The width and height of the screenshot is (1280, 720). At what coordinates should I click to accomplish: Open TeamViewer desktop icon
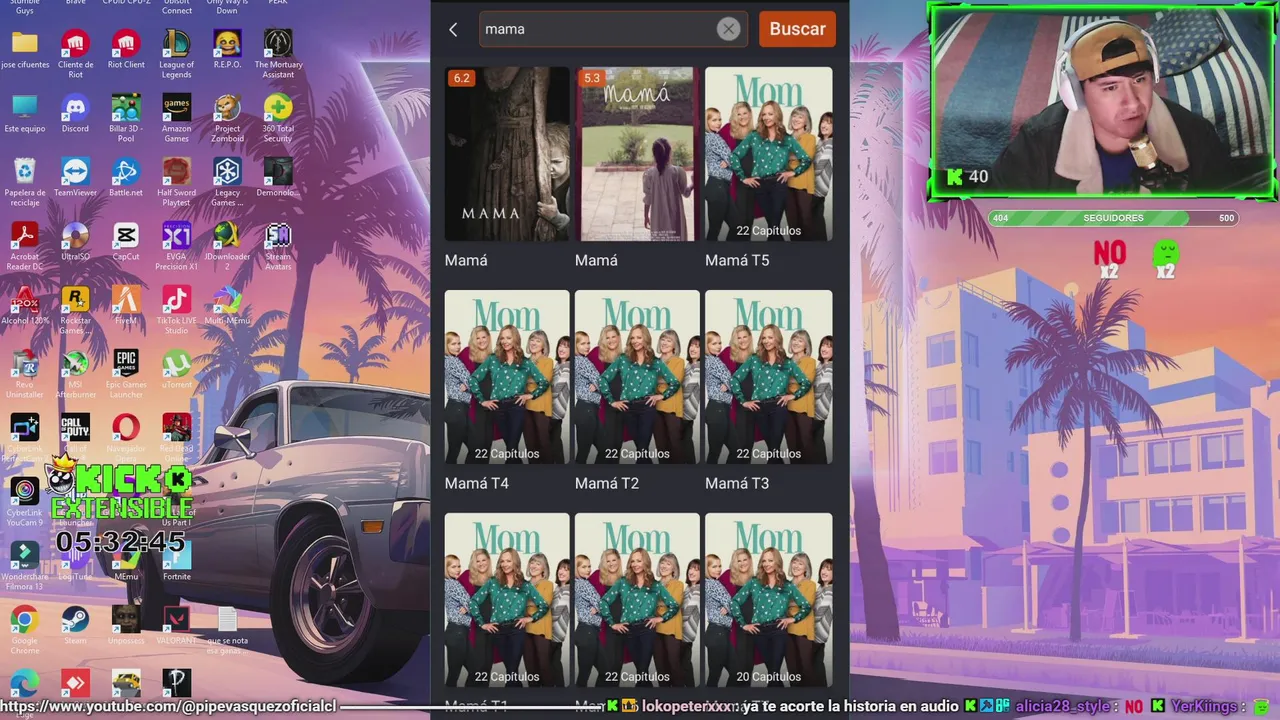[x=75, y=177]
